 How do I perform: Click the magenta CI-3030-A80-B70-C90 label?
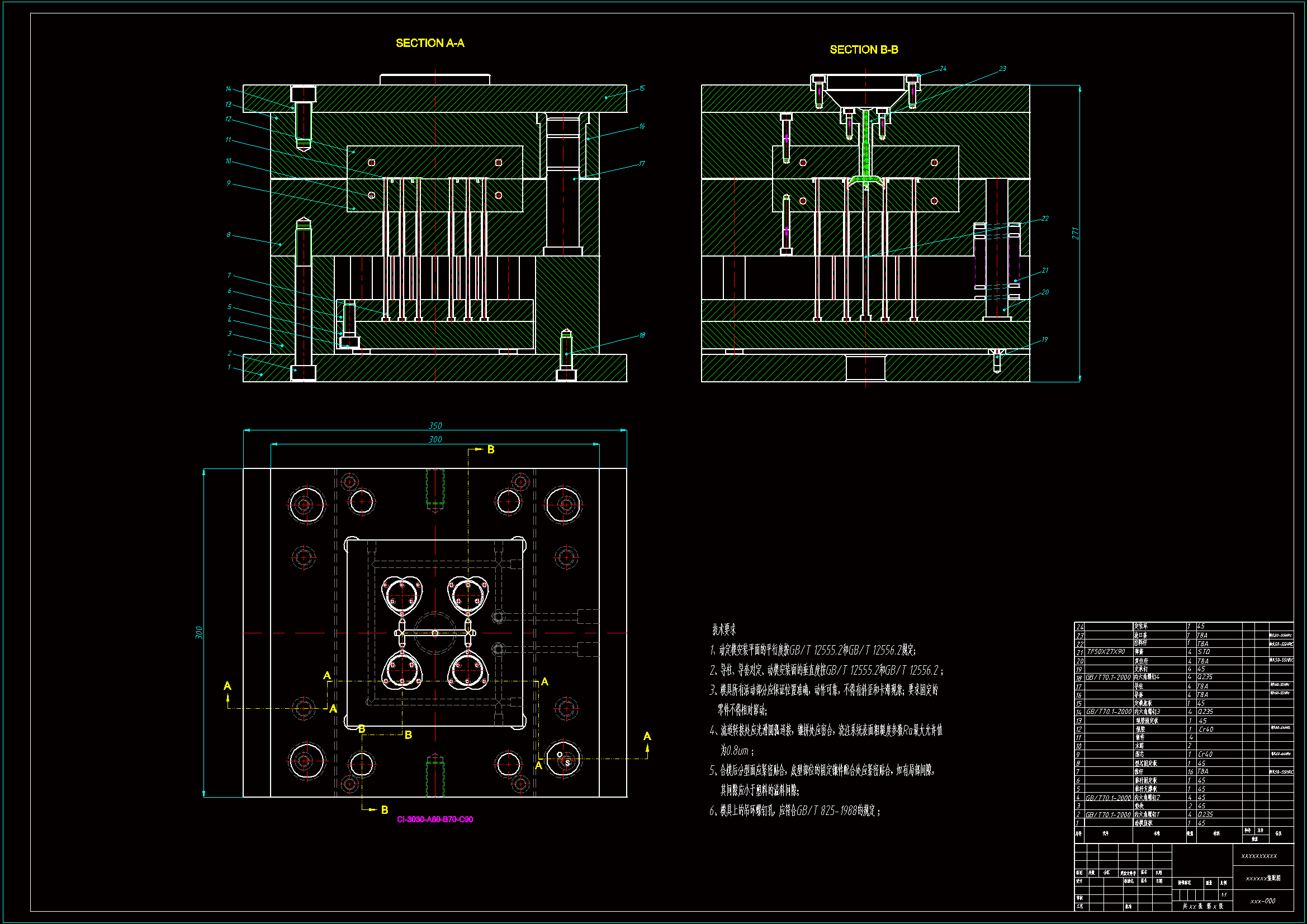coord(435,819)
